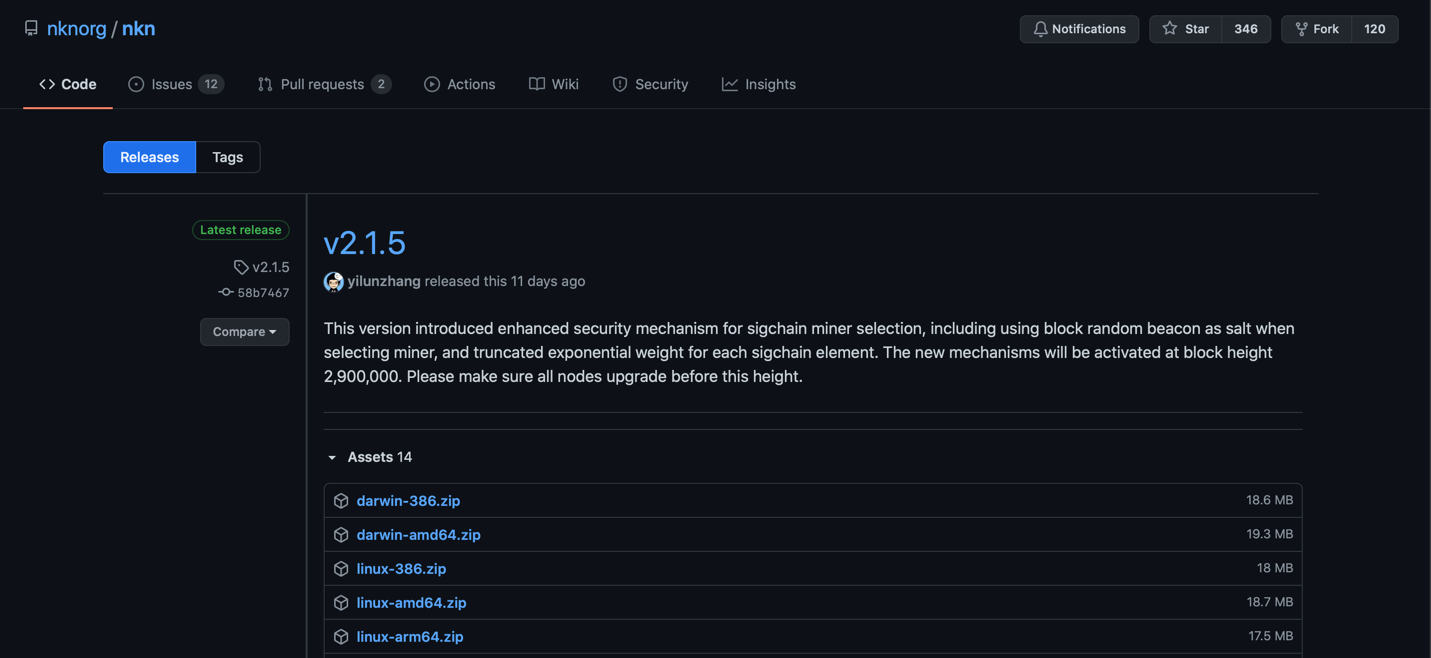Click the package icon beside linux-386.zip
Viewport: 1431px width, 658px height.
click(x=341, y=569)
